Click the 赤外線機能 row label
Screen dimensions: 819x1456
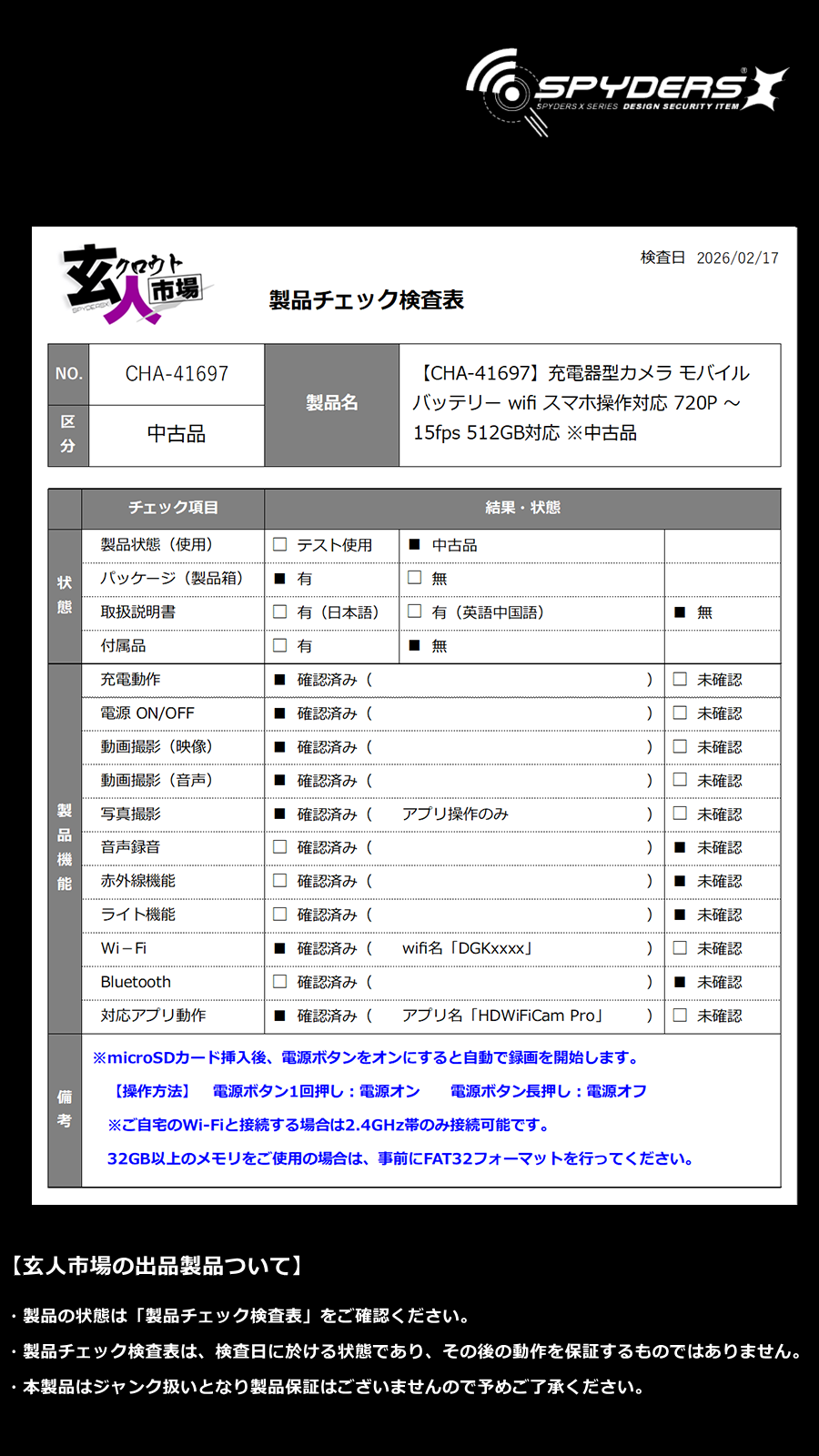point(138,881)
